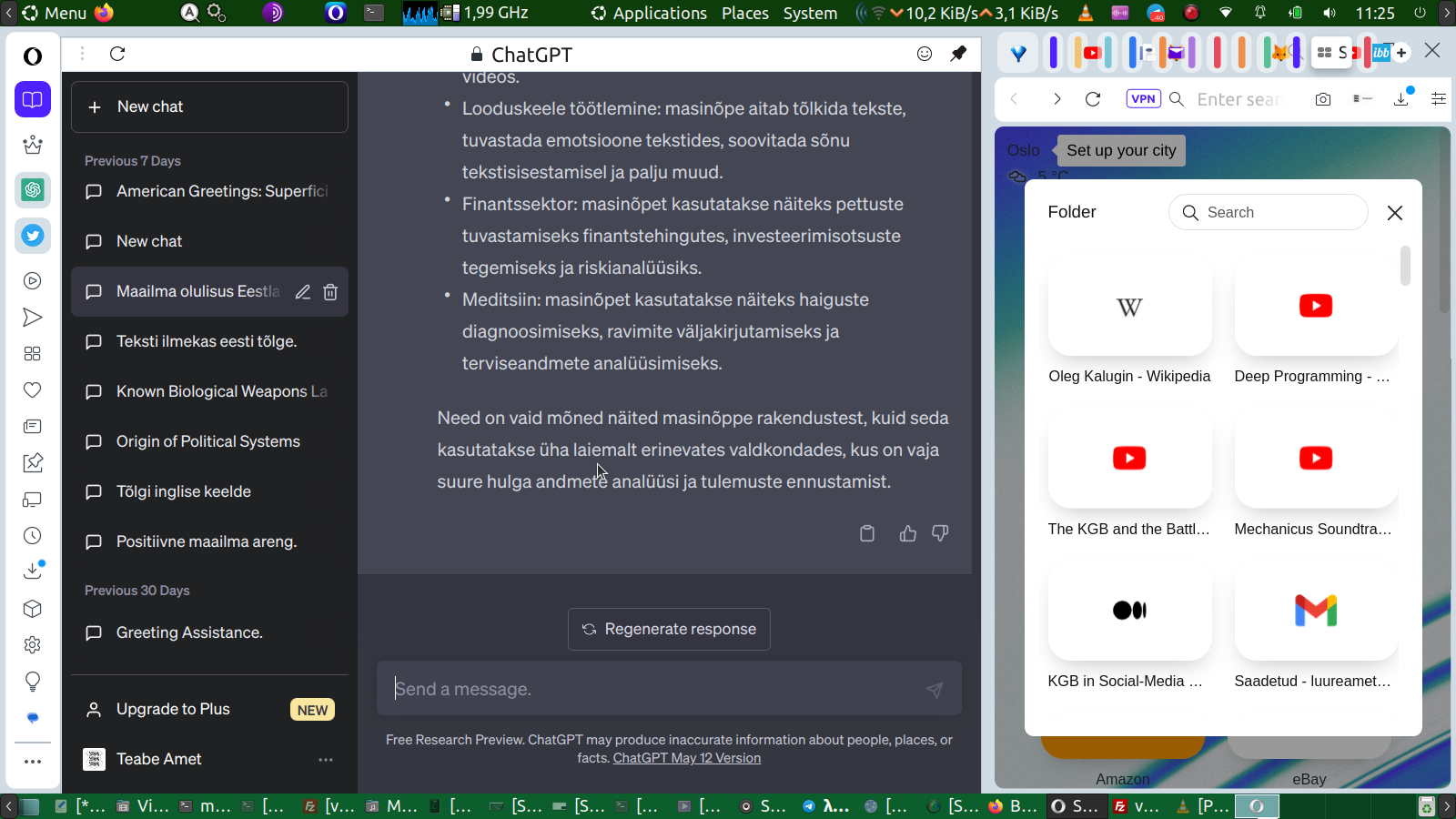Switch to the YouTube tab in Opera

(1093, 53)
